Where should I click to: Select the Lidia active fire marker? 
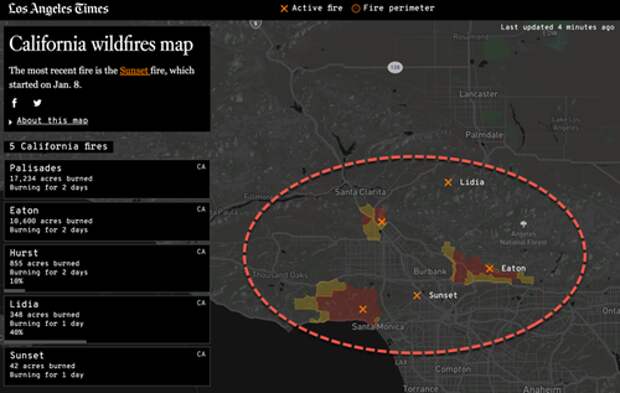pyautogui.click(x=448, y=183)
